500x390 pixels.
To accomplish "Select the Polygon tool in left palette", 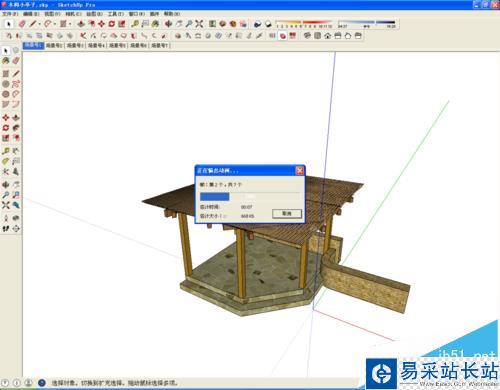I will click(x=6, y=94).
